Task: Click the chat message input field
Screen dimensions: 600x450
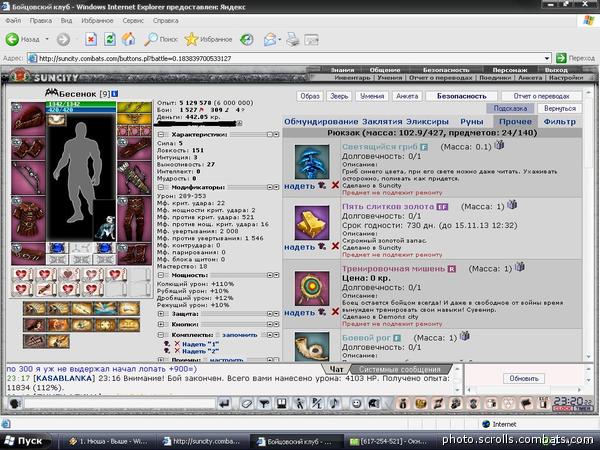Action: pyautogui.click(x=120, y=403)
